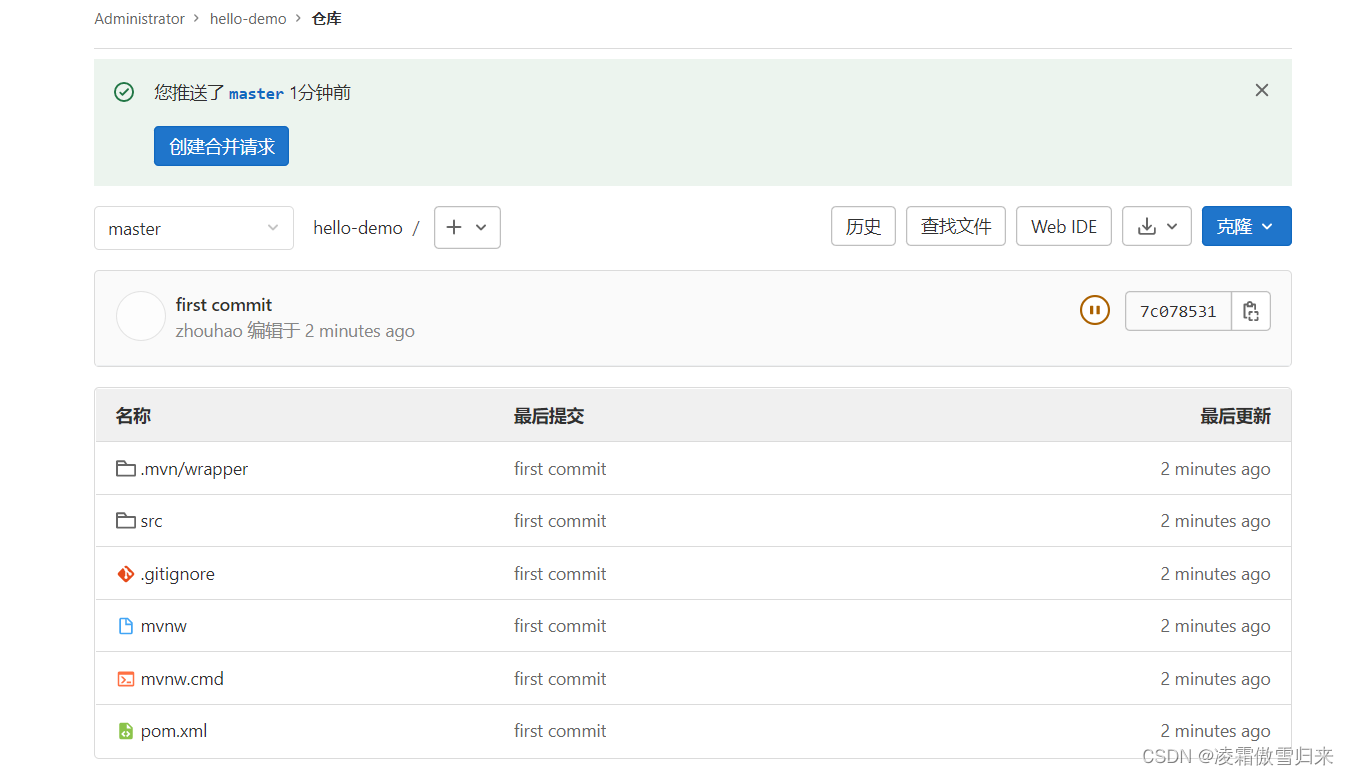The height and width of the screenshot is (775, 1349).
Task: Click the src folder icon
Action: click(x=125, y=521)
